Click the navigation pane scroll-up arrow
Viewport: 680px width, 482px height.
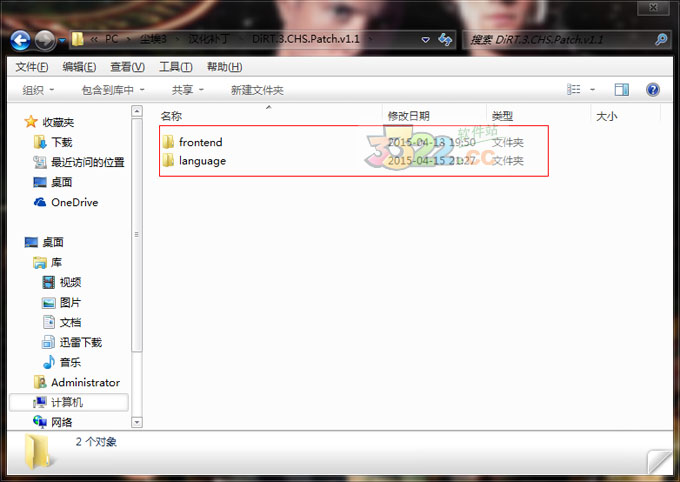[x=137, y=111]
